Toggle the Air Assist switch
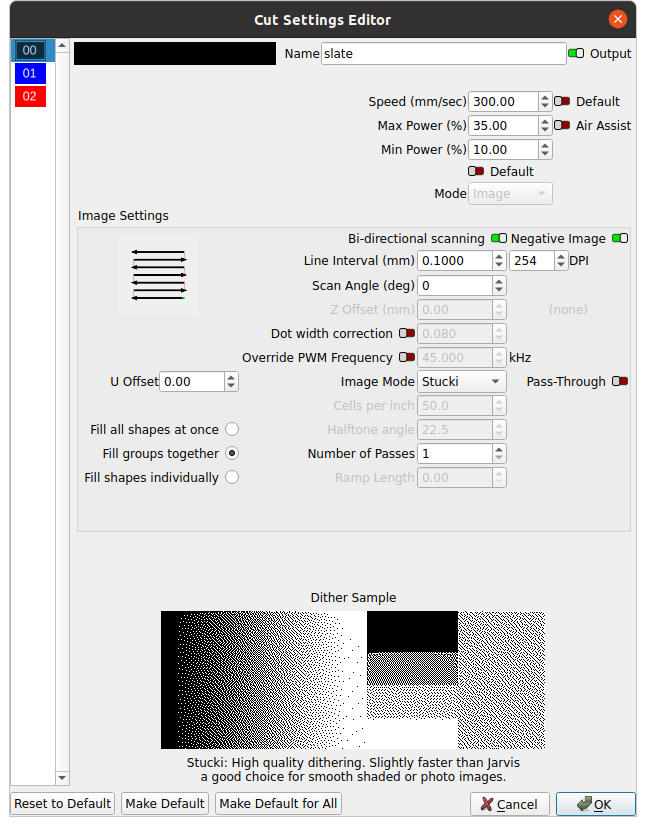646x826 pixels. tap(562, 125)
